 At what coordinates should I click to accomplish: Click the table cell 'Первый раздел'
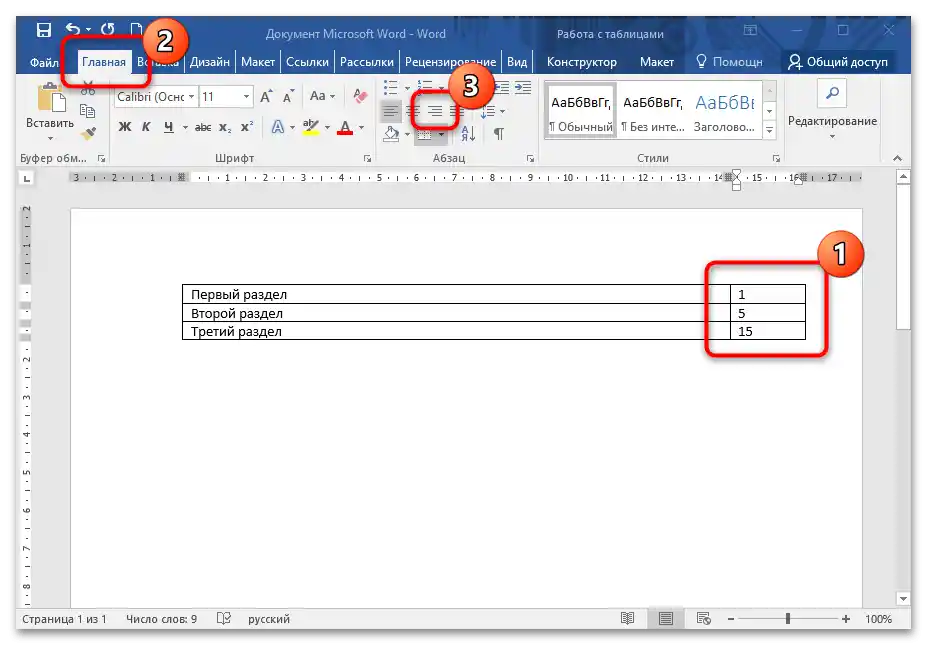[x=456, y=294]
